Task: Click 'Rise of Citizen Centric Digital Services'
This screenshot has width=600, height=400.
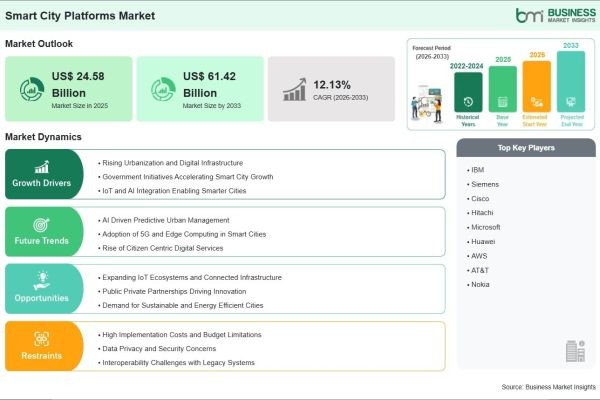Action: click(161, 248)
